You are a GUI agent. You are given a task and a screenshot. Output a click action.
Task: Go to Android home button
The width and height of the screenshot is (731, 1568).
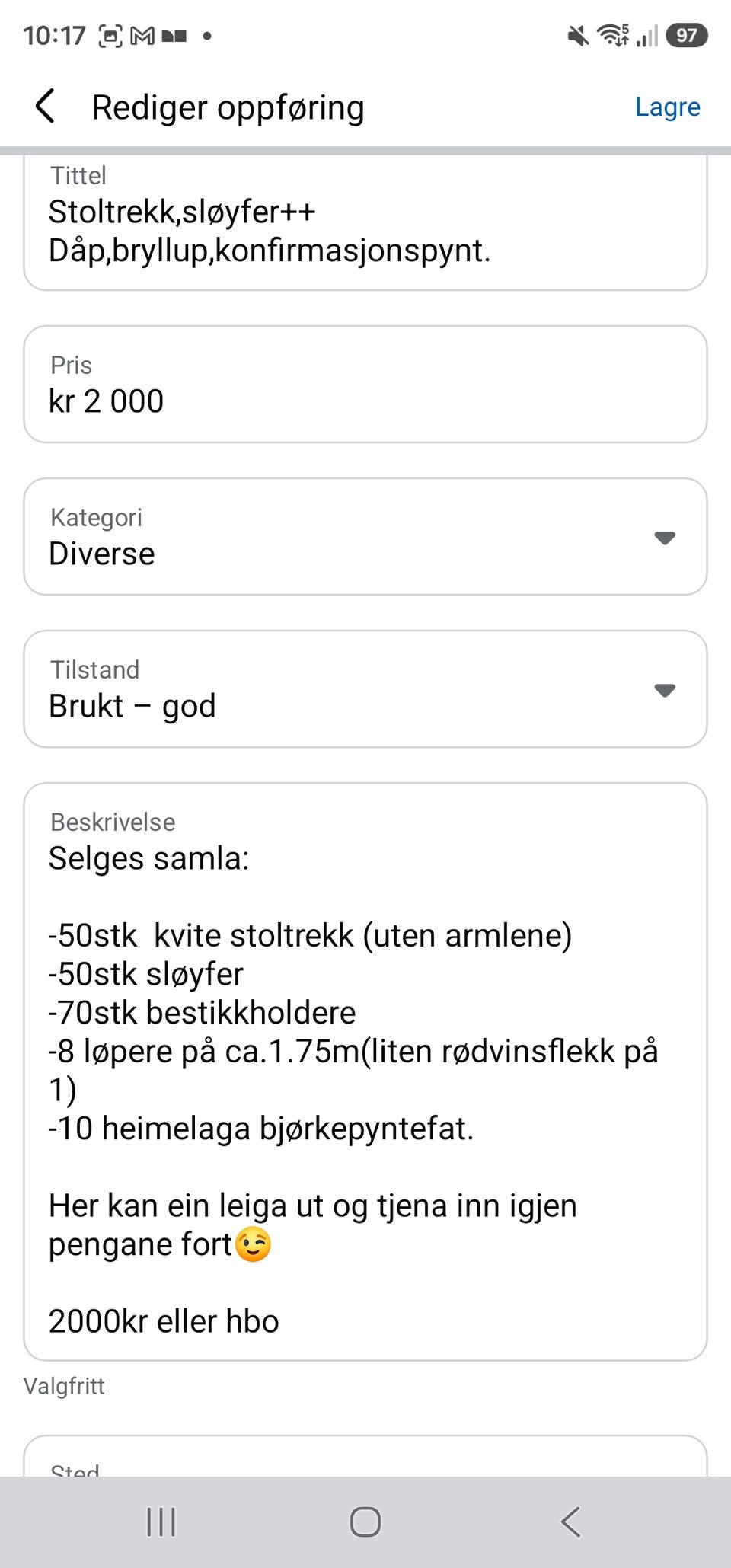(x=365, y=1522)
